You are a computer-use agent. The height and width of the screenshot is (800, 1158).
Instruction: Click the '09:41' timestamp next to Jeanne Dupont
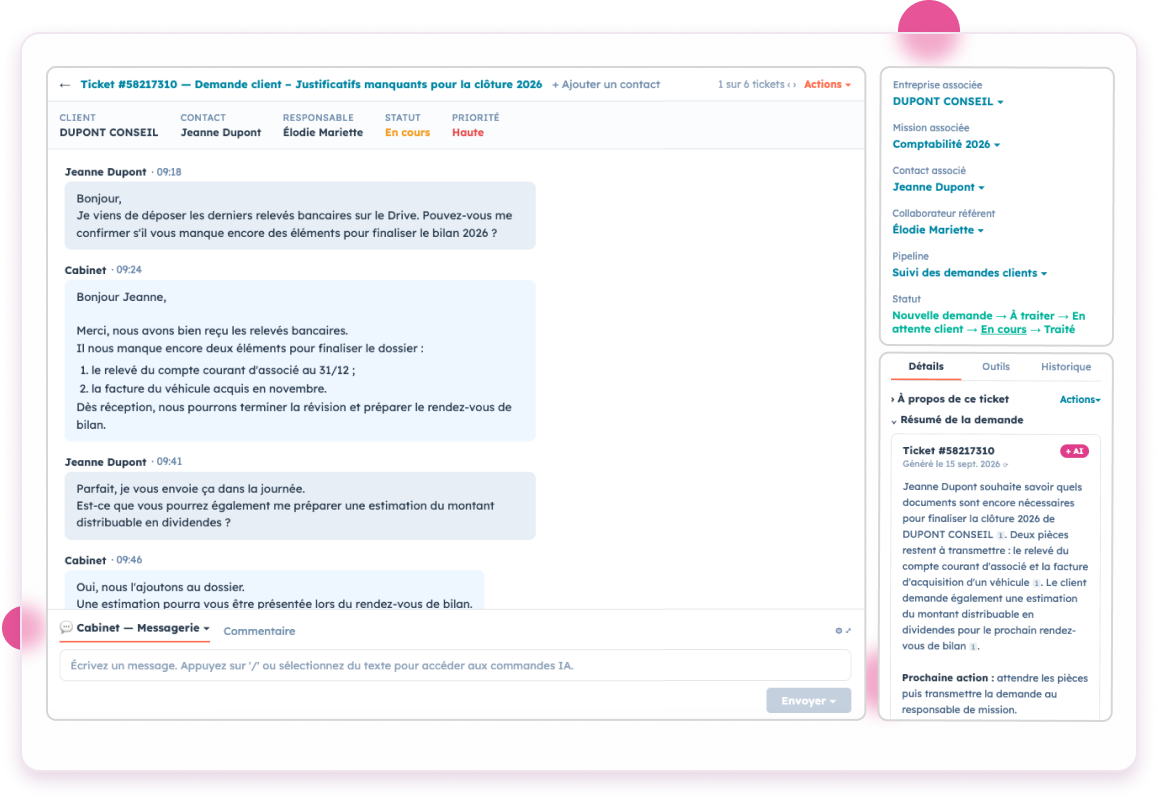pyautogui.click(x=169, y=462)
